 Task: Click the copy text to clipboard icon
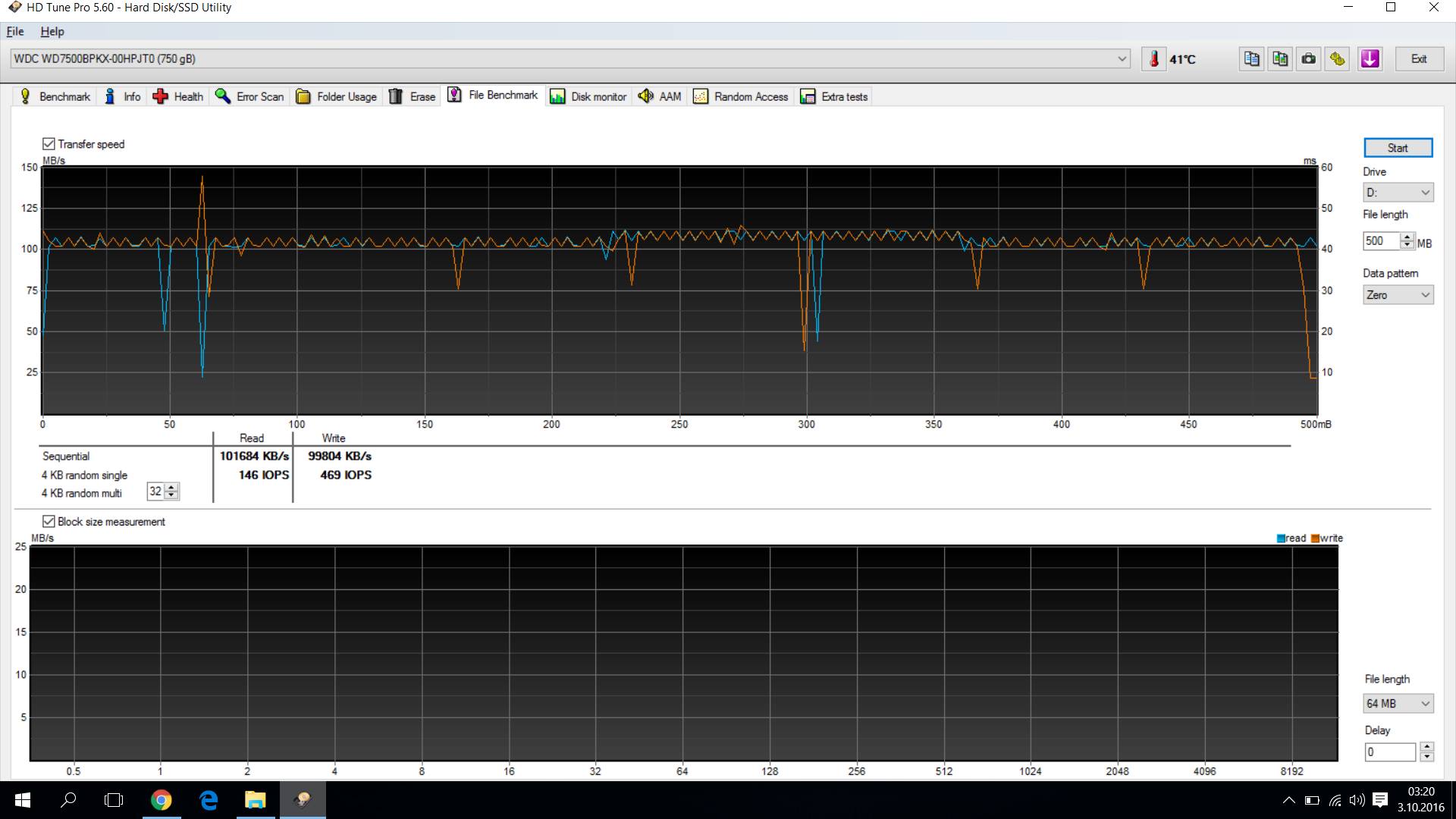(1251, 58)
